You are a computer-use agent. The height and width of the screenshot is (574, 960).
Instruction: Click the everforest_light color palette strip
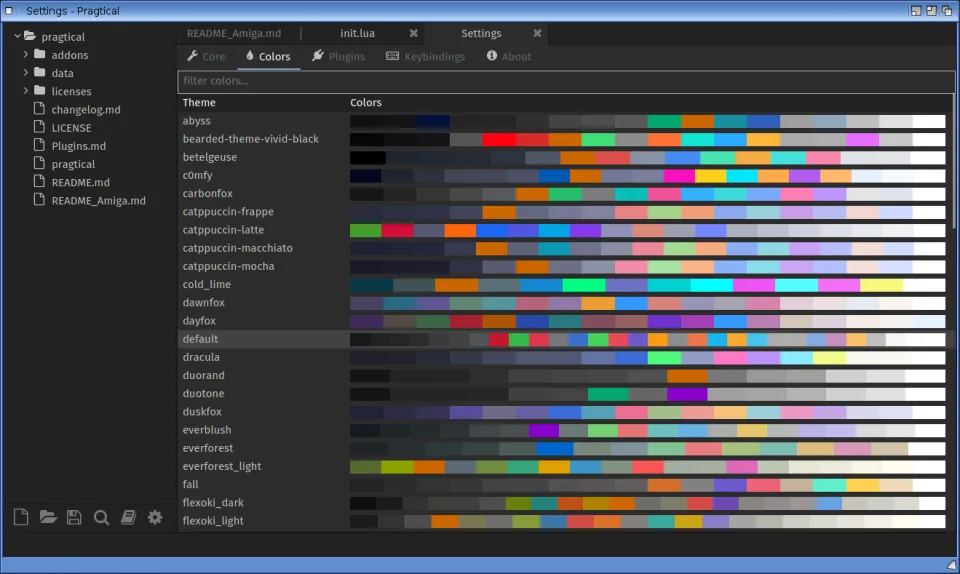[x=648, y=467]
